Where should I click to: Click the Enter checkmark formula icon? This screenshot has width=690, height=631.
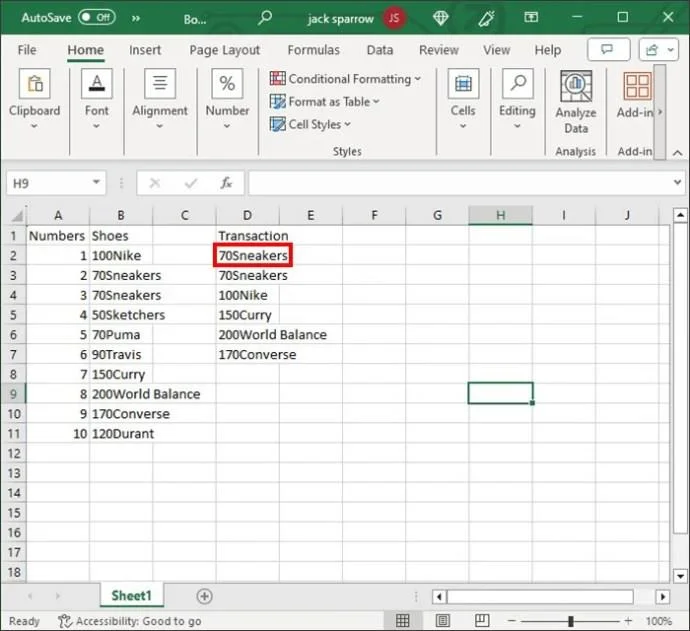coord(191,183)
